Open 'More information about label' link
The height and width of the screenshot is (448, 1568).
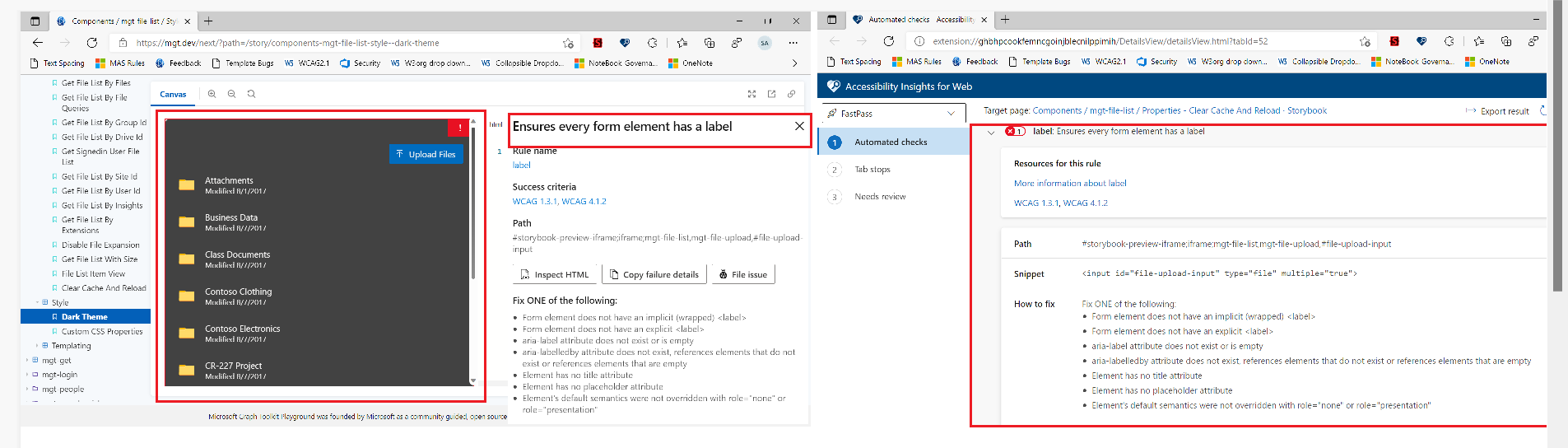click(x=1070, y=183)
